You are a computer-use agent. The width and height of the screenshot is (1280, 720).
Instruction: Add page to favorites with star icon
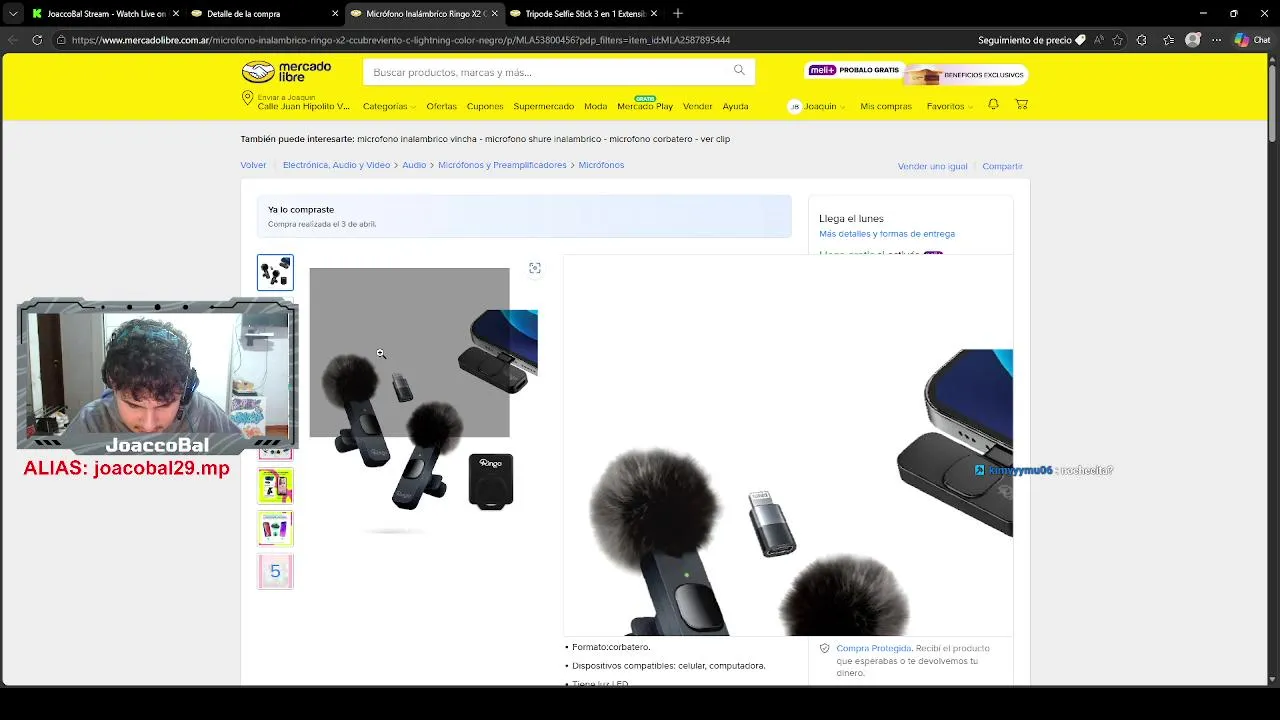point(1117,40)
